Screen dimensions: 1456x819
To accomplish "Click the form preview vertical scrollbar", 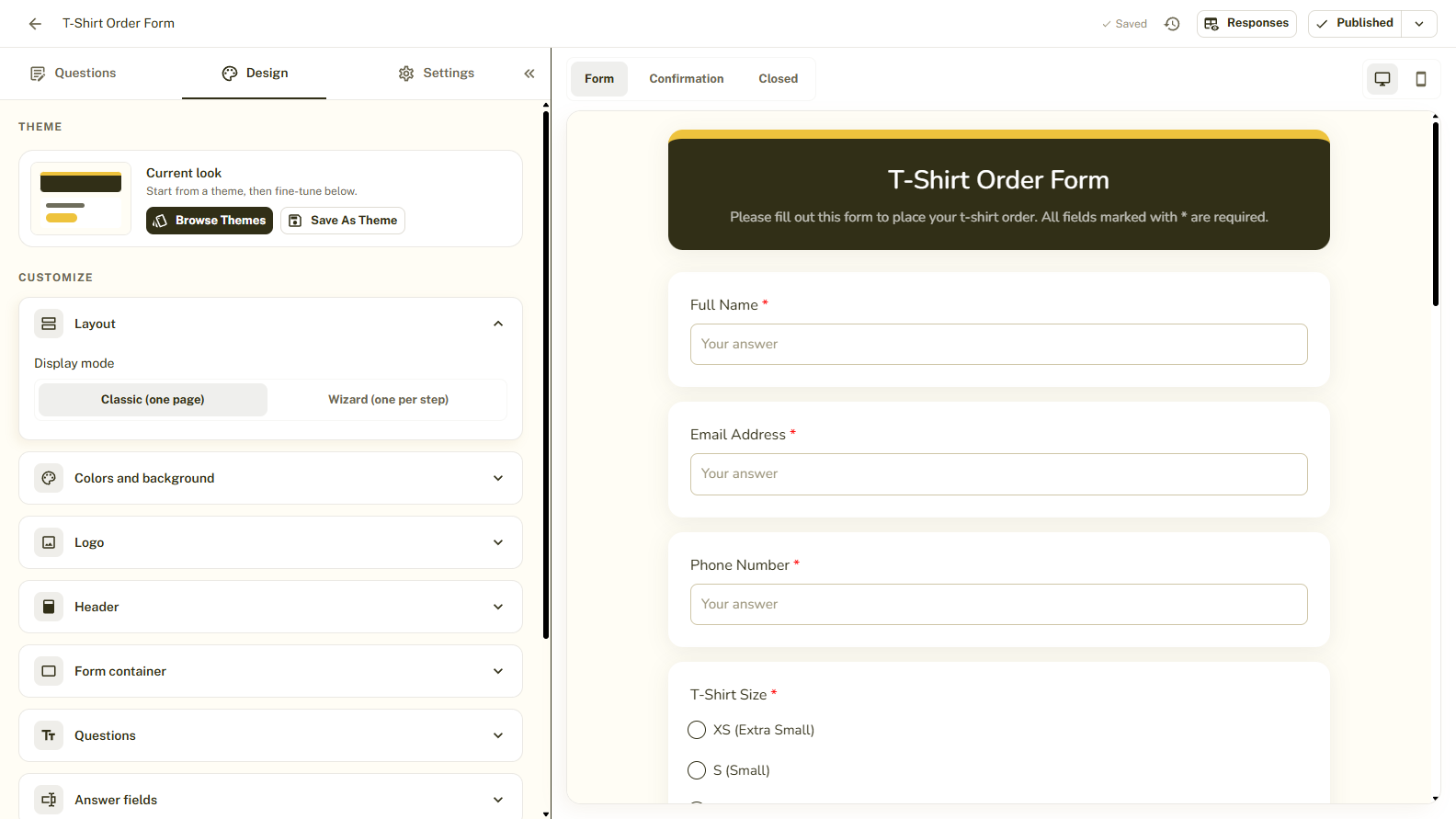I will (x=1435, y=213).
